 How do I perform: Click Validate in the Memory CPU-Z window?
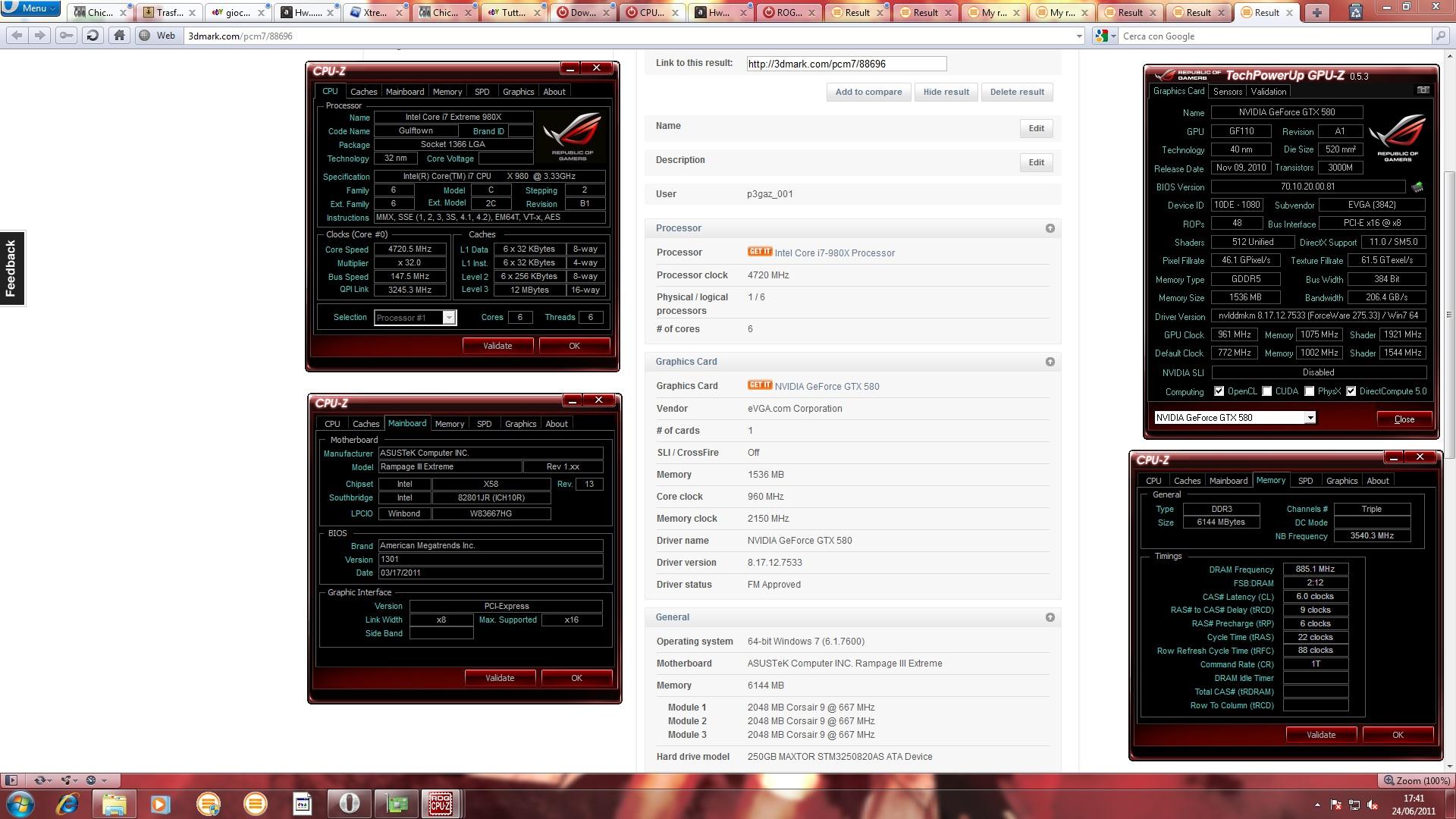pyautogui.click(x=1320, y=735)
